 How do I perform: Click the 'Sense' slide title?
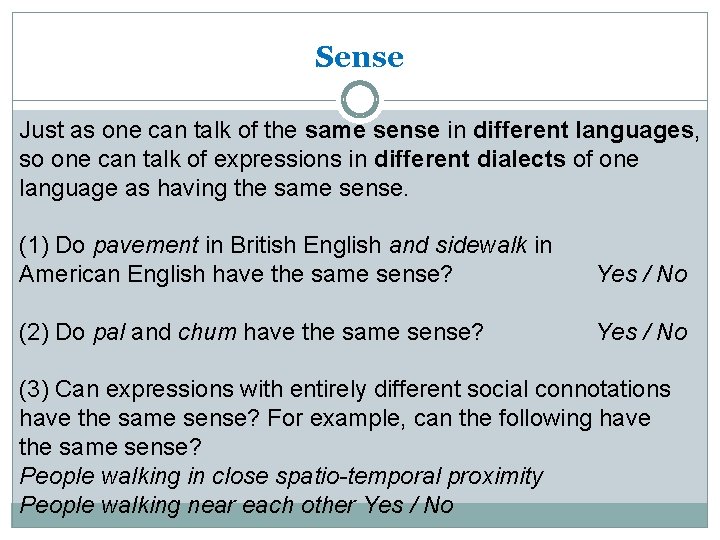coord(359,58)
